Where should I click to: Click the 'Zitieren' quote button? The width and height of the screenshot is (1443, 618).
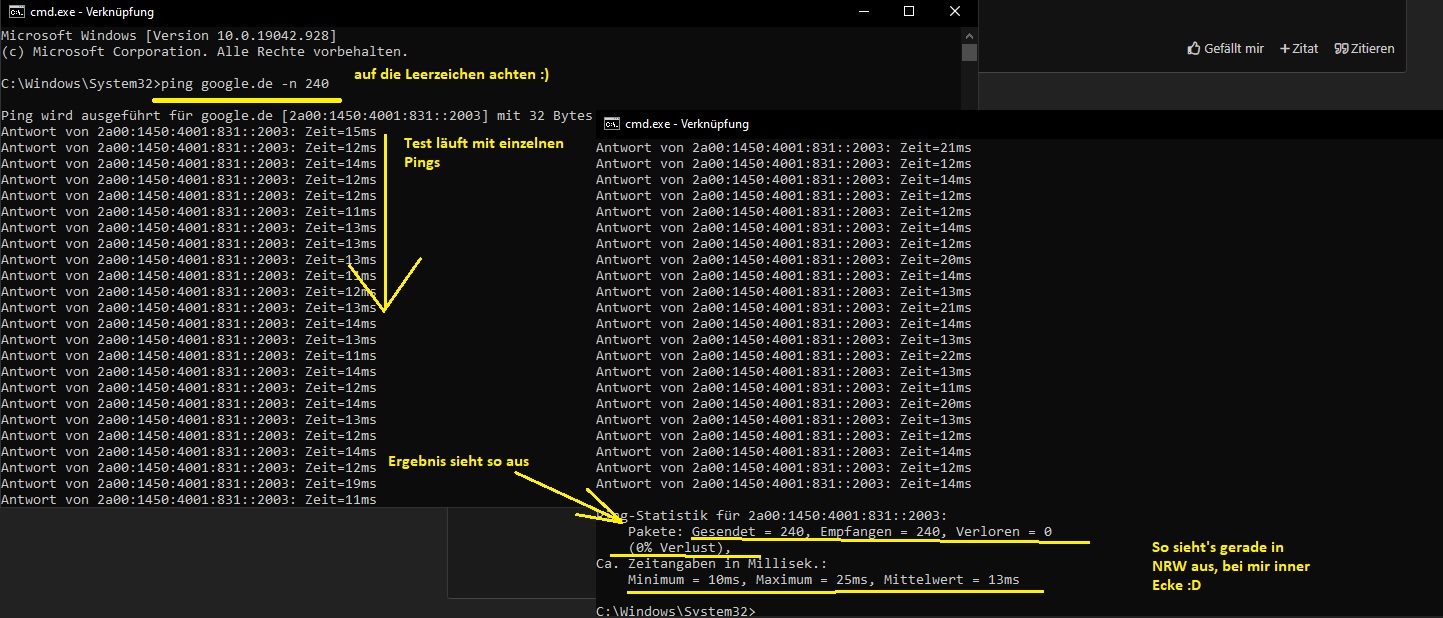click(1364, 48)
